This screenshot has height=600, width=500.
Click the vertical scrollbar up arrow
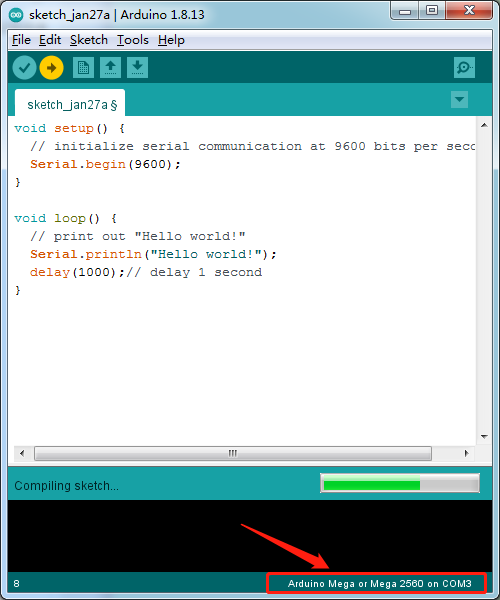coord(484,125)
